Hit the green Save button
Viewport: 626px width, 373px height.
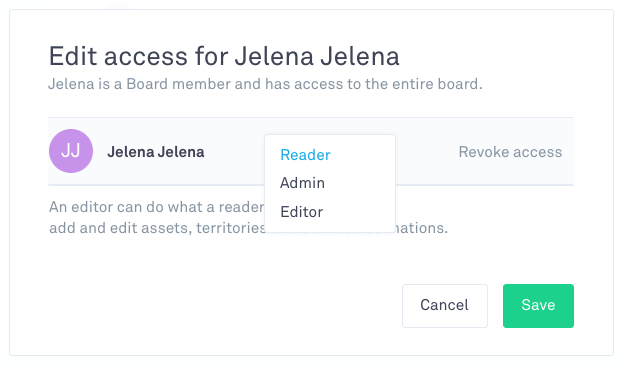point(538,306)
